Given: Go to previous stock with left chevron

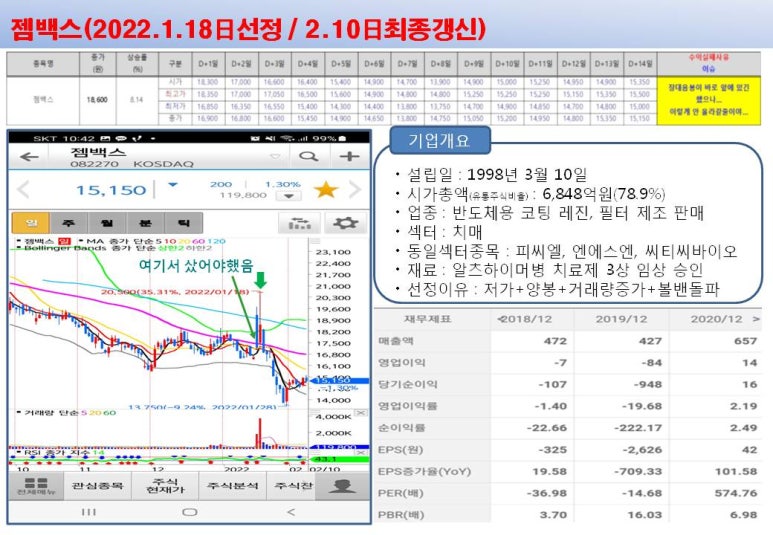Looking at the screenshot, I should tap(23, 190).
